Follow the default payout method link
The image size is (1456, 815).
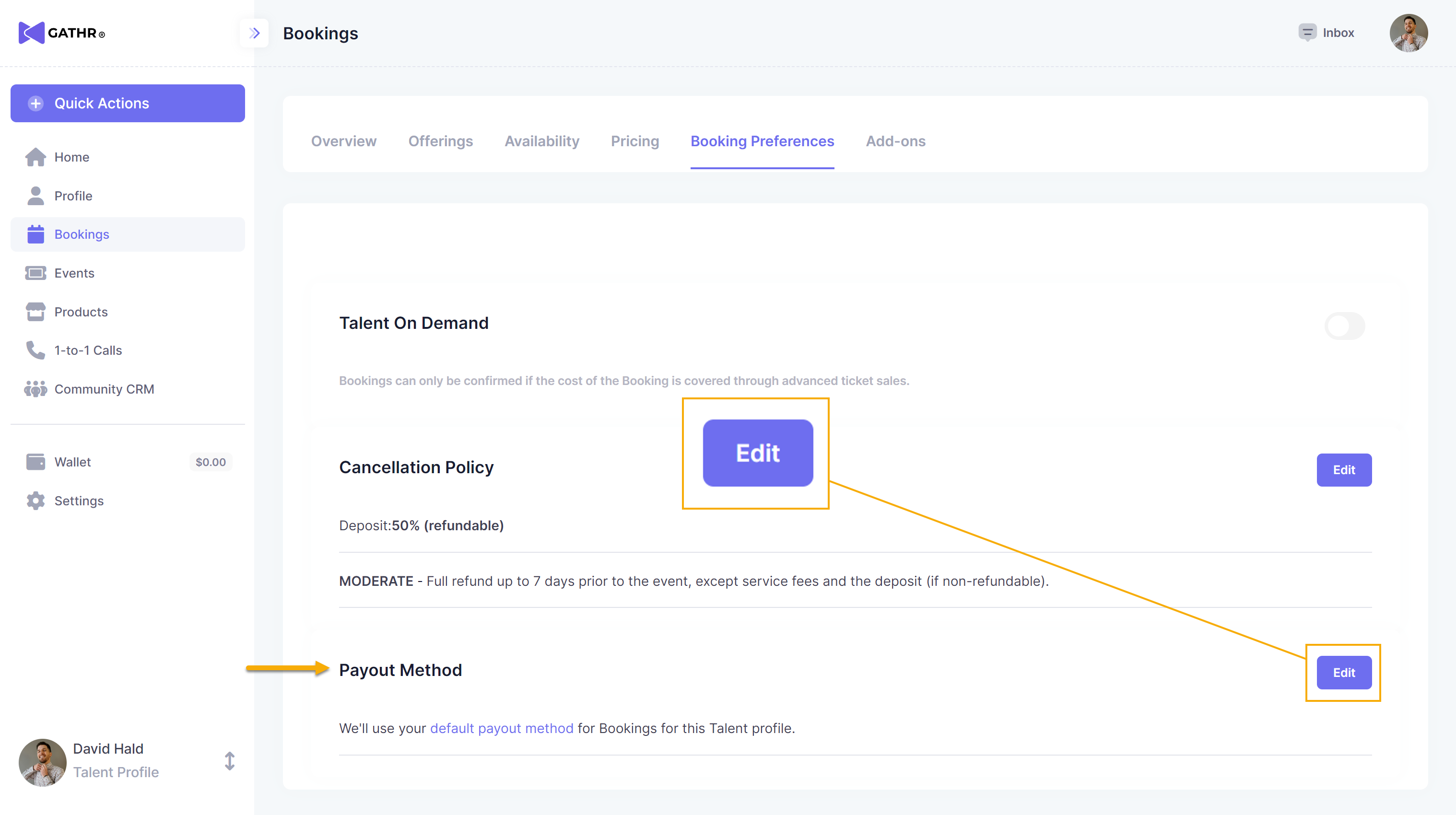(x=501, y=728)
